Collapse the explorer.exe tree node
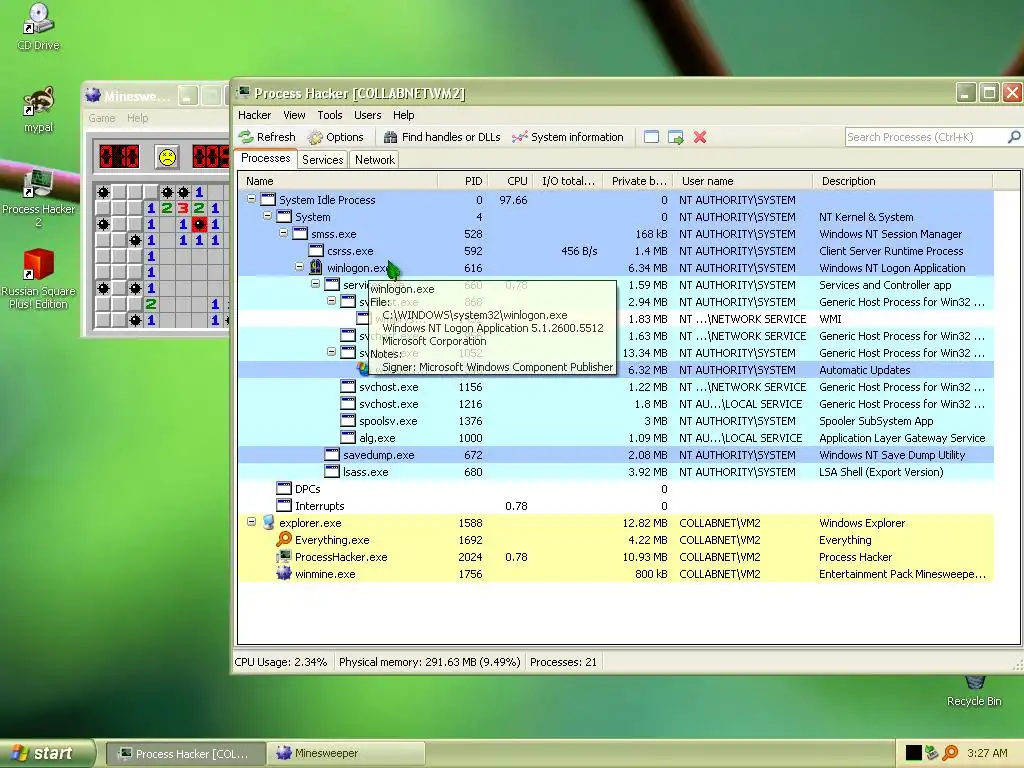Image resolution: width=1024 pixels, height=768 pixels. tap(251, 522)
